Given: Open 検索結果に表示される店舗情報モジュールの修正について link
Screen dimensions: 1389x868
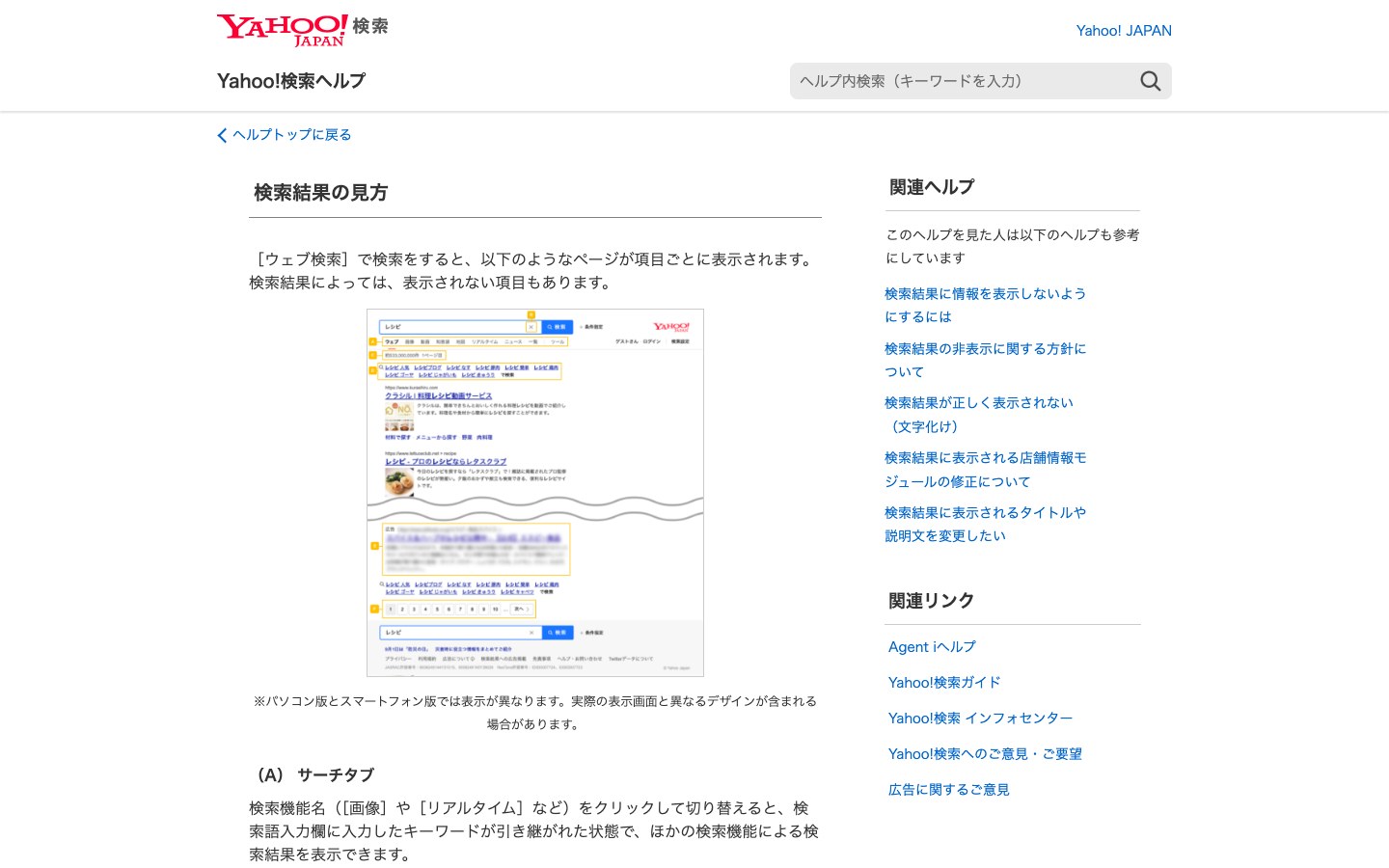Looking at the screenshot, I should [985, 470].
